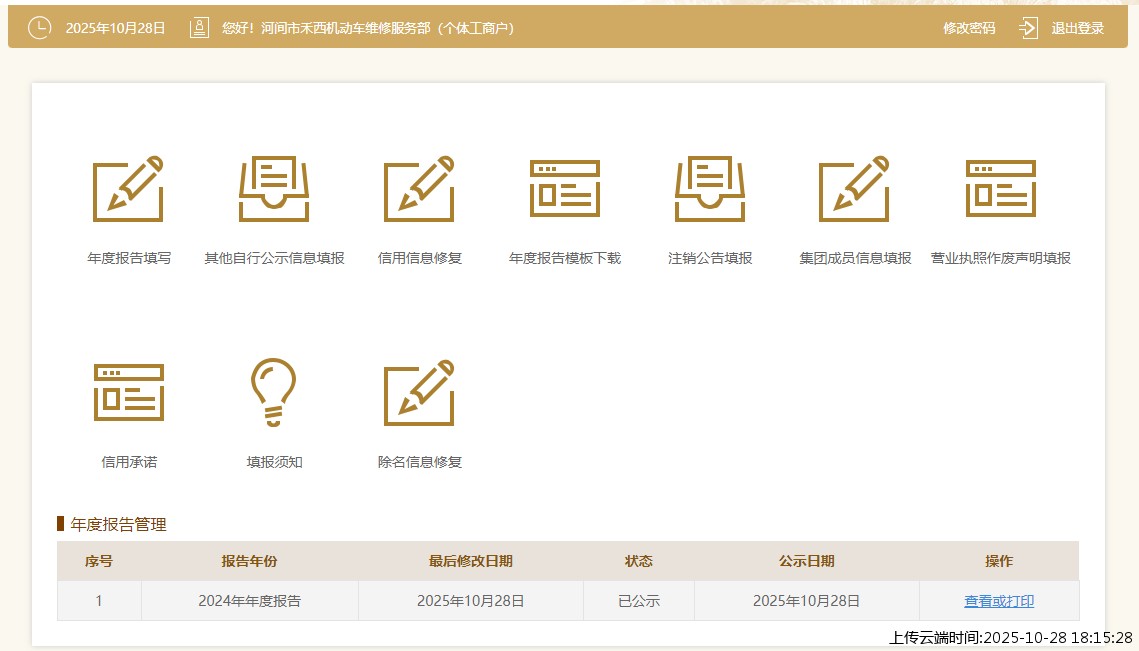Click the 修改密码 link
Screen dimensions: 1139x651
969,28
